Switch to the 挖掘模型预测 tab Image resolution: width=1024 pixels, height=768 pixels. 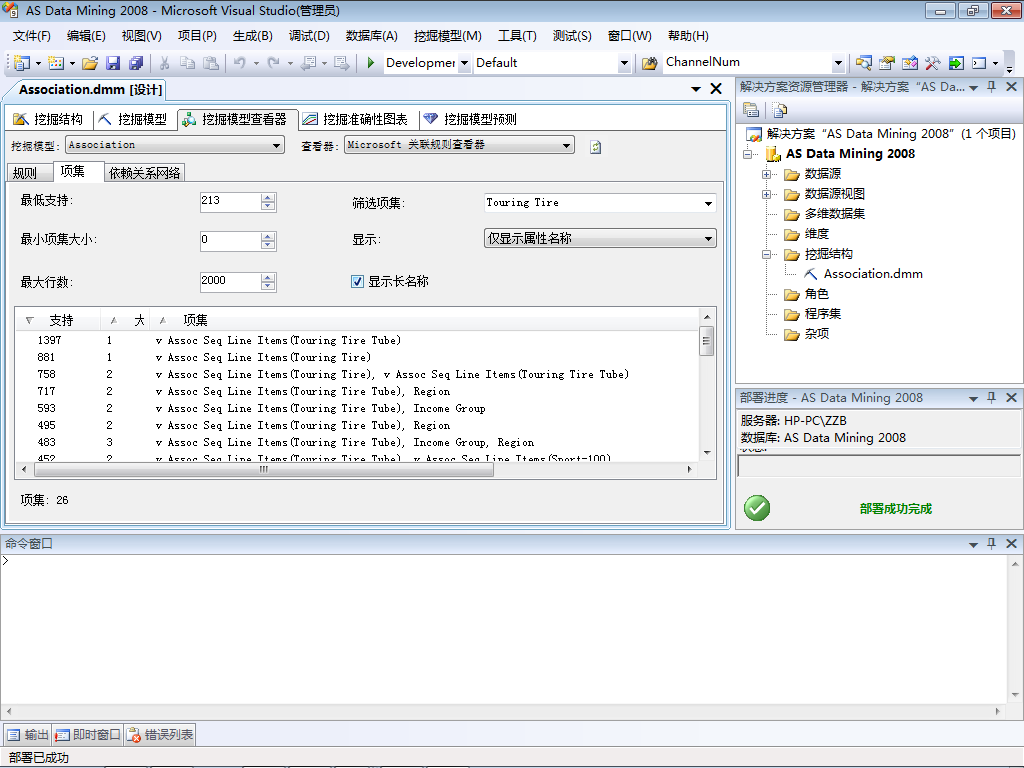coord(471,119)
